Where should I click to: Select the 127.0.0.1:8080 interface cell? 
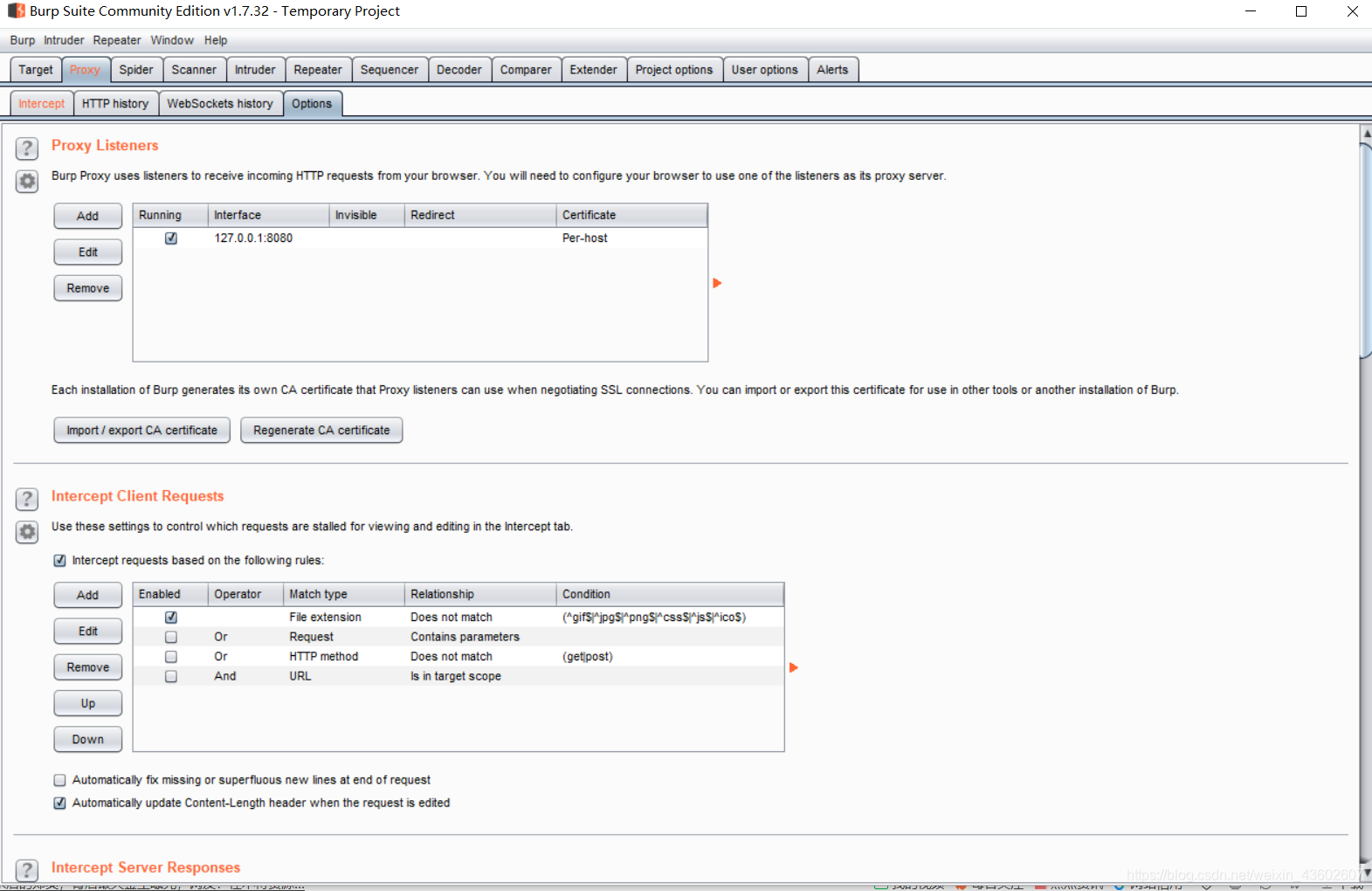(268, 238)
